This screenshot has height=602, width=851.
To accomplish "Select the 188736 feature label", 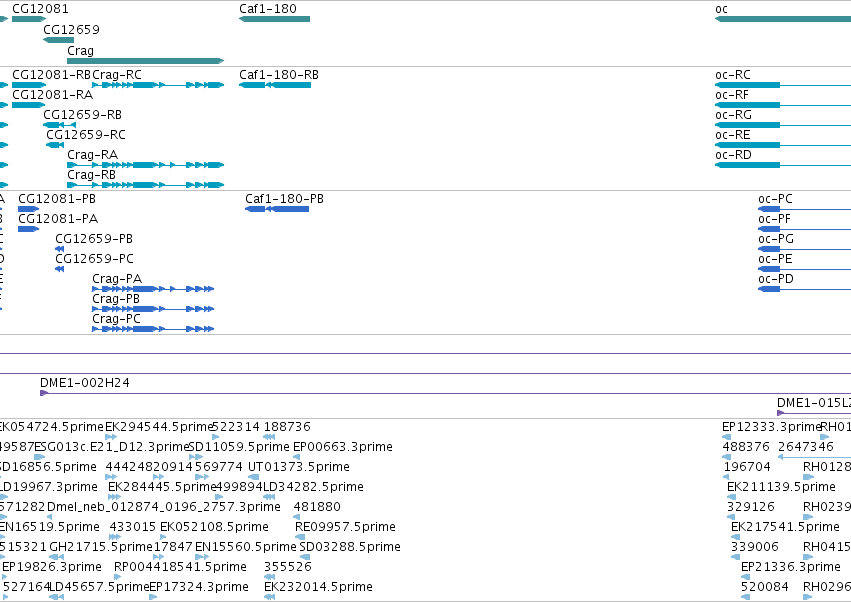I will click(287, 427).
